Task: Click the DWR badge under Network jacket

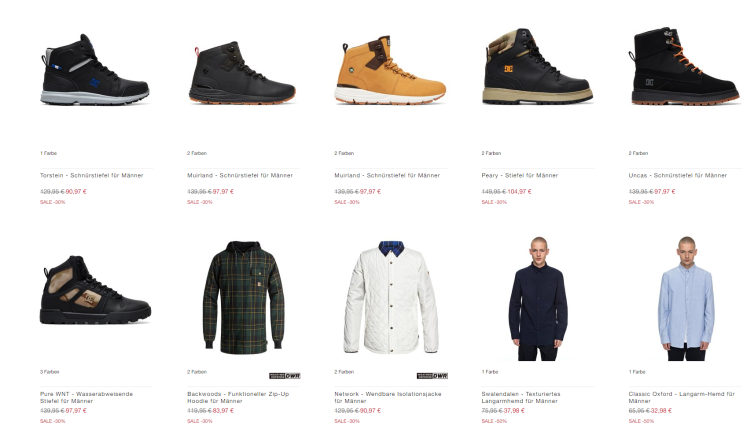Action: tap(432, 376)
